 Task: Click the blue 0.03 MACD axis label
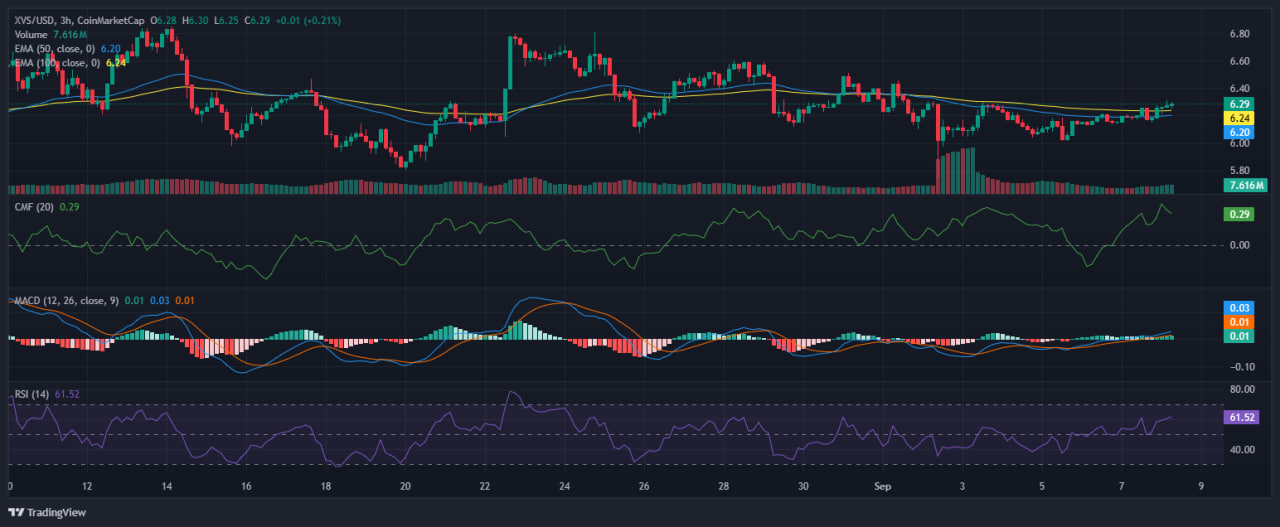pos(1239,307)
